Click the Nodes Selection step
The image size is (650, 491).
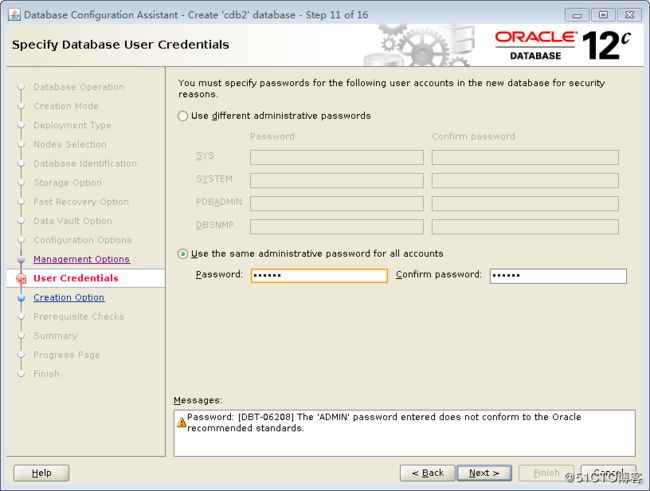coord(70,144)
